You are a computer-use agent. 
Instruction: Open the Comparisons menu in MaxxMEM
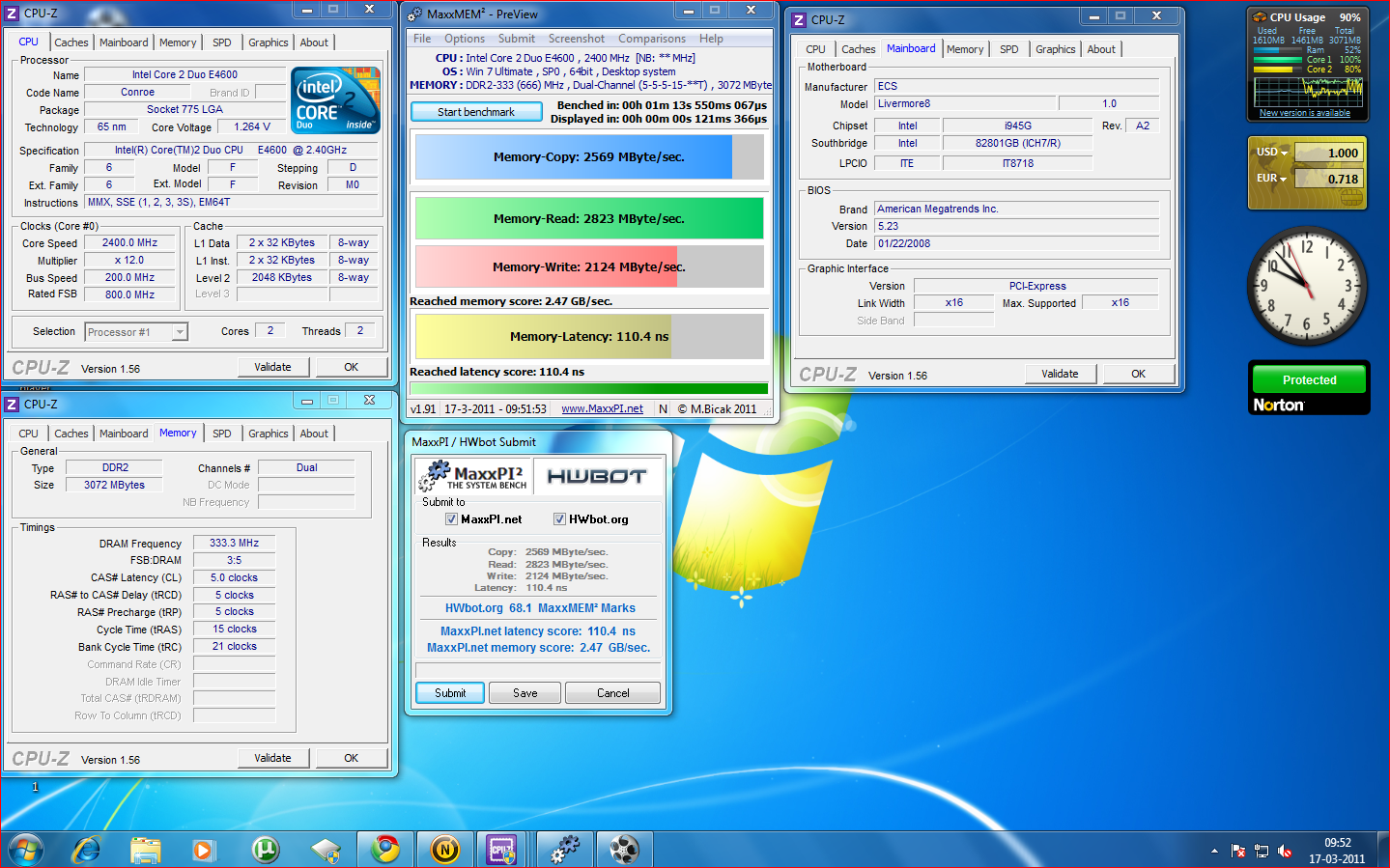click(652, 39)
